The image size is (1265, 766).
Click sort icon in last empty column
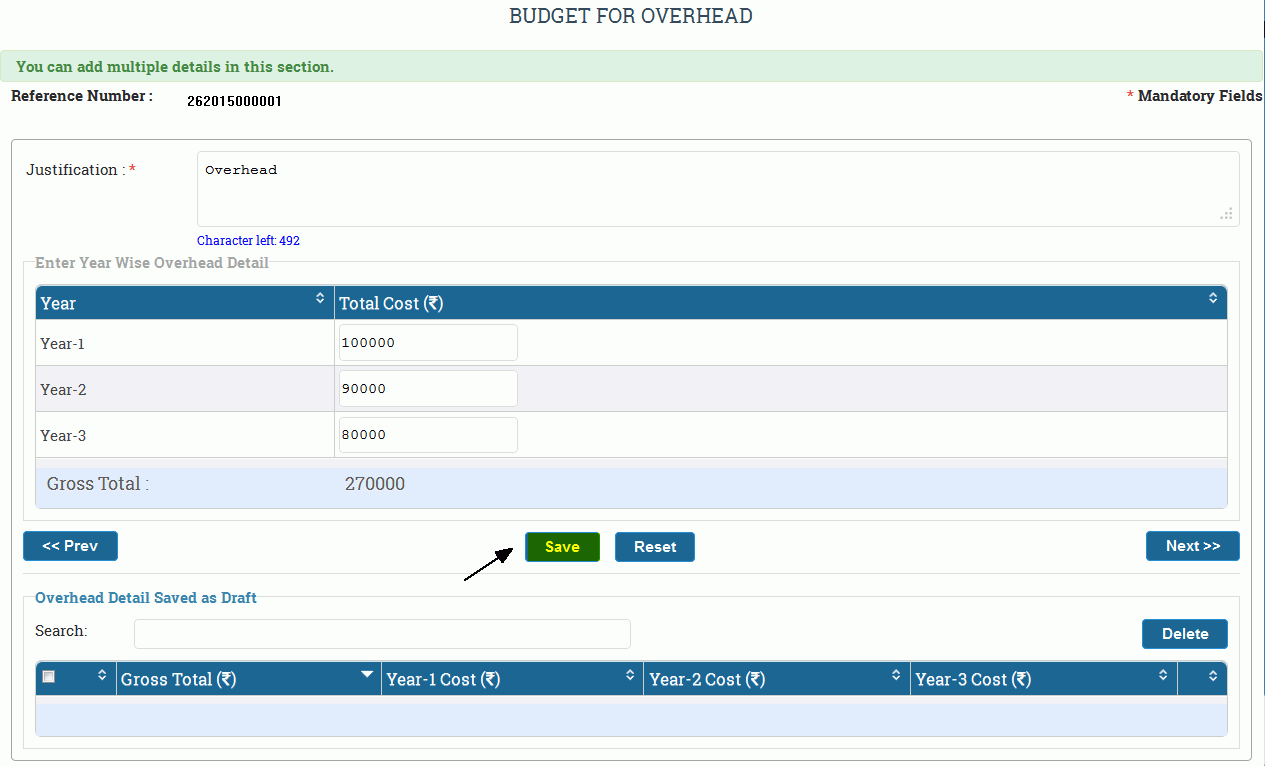tap(1212, 676)
